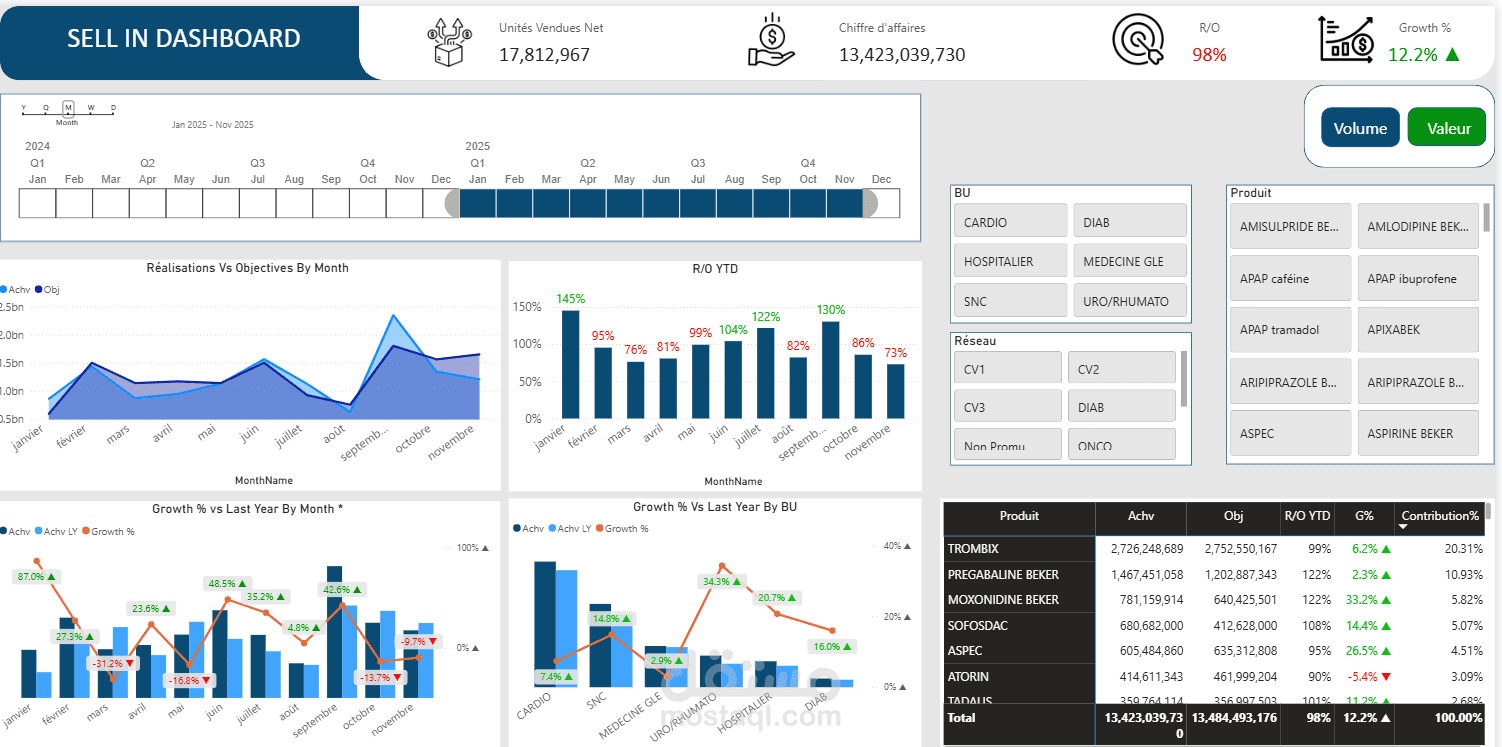The height and width of the screenshot is (747, 1502).
Task: Switch the dashboard to Valeur view
Action: (x=1447, y=127)
